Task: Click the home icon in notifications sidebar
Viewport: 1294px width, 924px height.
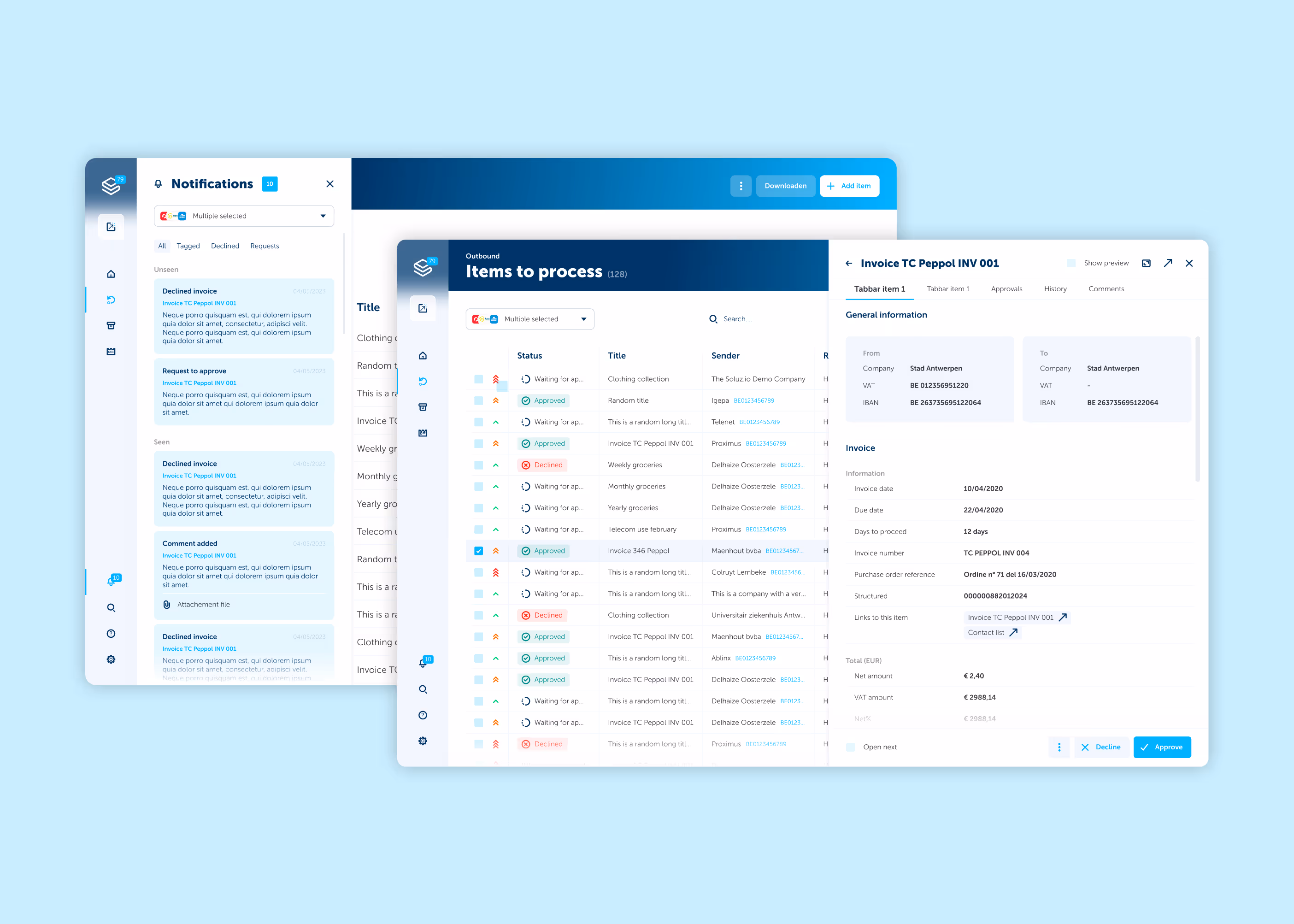Action: tap(111, 274)
